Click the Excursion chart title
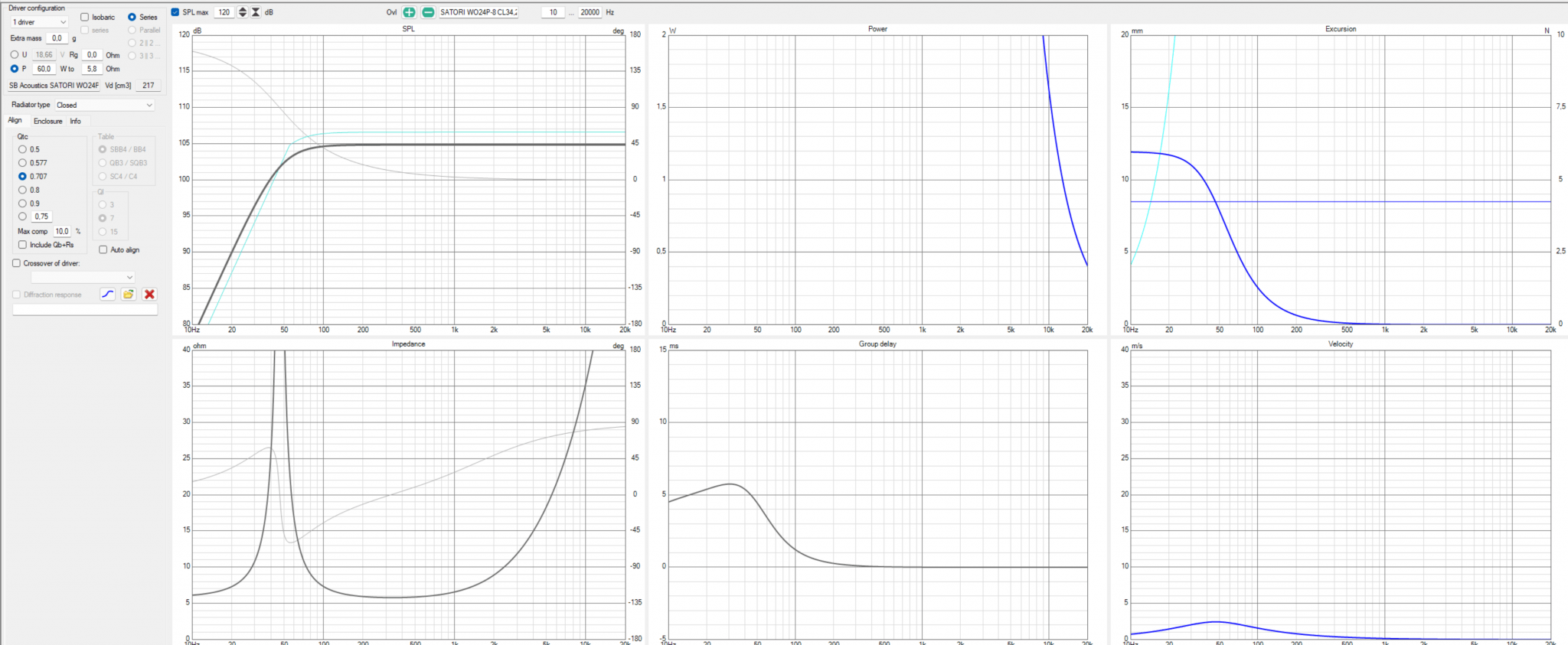 point(1341,29)
